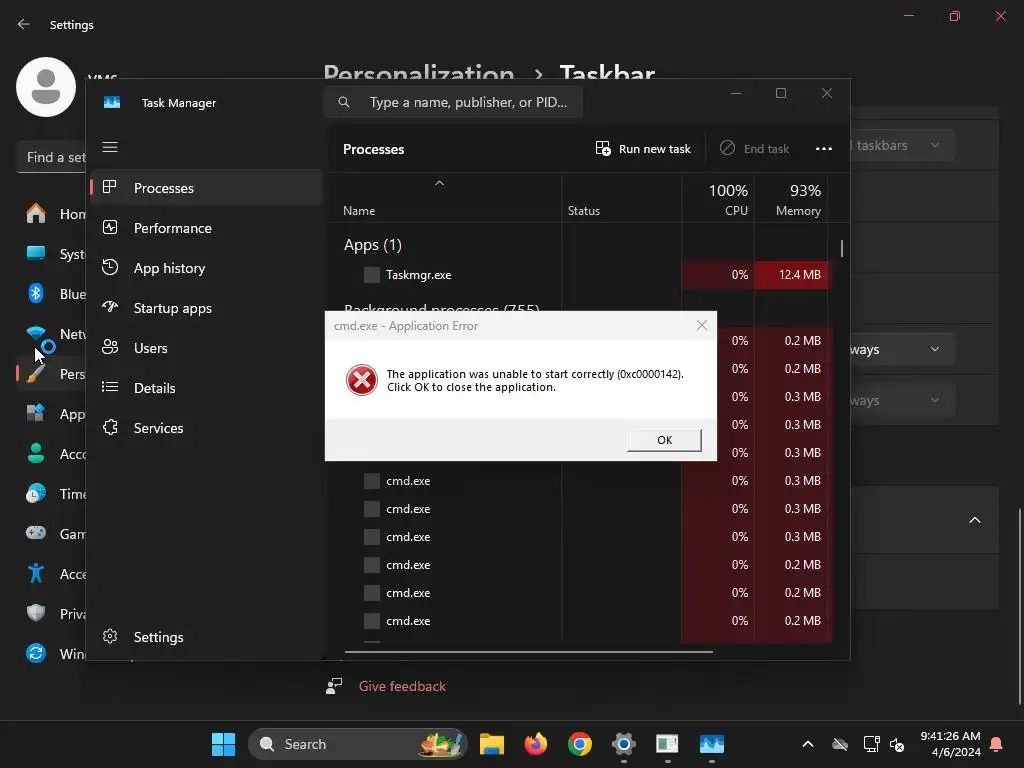The image size is (1024, 768).
Task: Click End task button
Action: click(754, 149)
